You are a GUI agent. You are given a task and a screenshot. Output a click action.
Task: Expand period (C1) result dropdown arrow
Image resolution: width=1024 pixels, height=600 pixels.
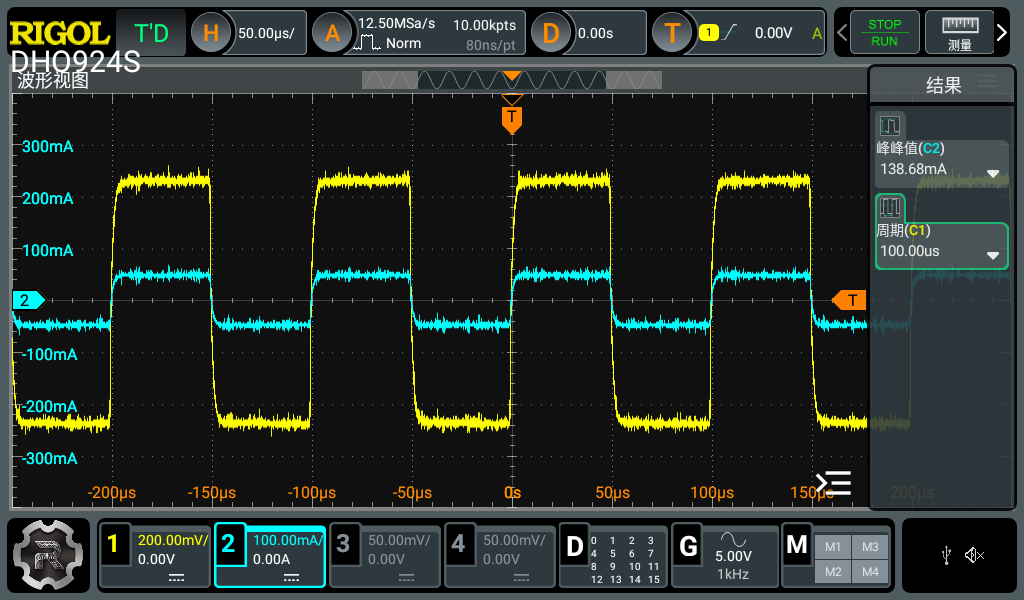click(x=993, y=255)
